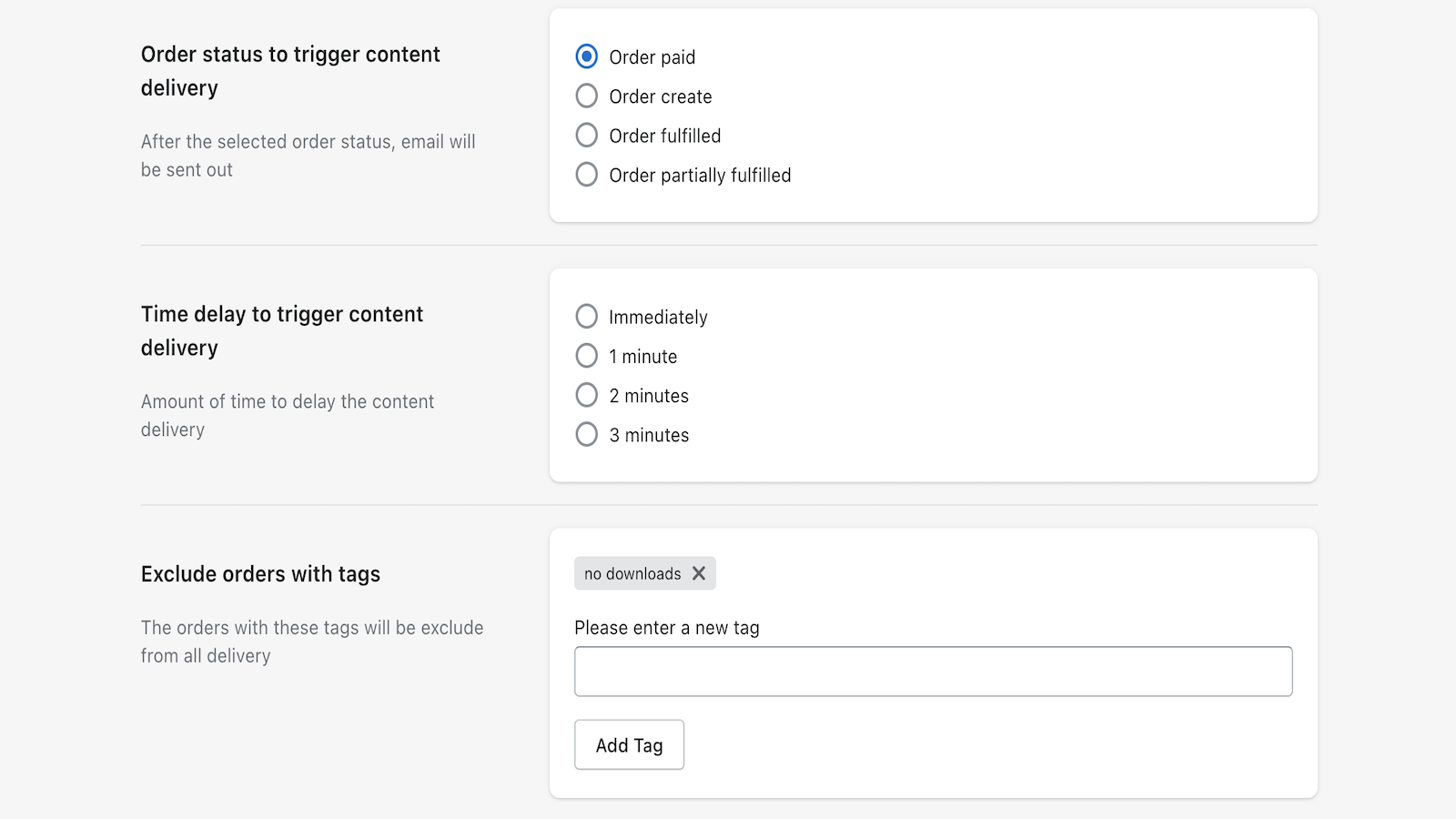The width and height of the screenshot is (1456, 819).
Task: Choose a "2 minutes" content delivery delay
Action: (586, 395)
